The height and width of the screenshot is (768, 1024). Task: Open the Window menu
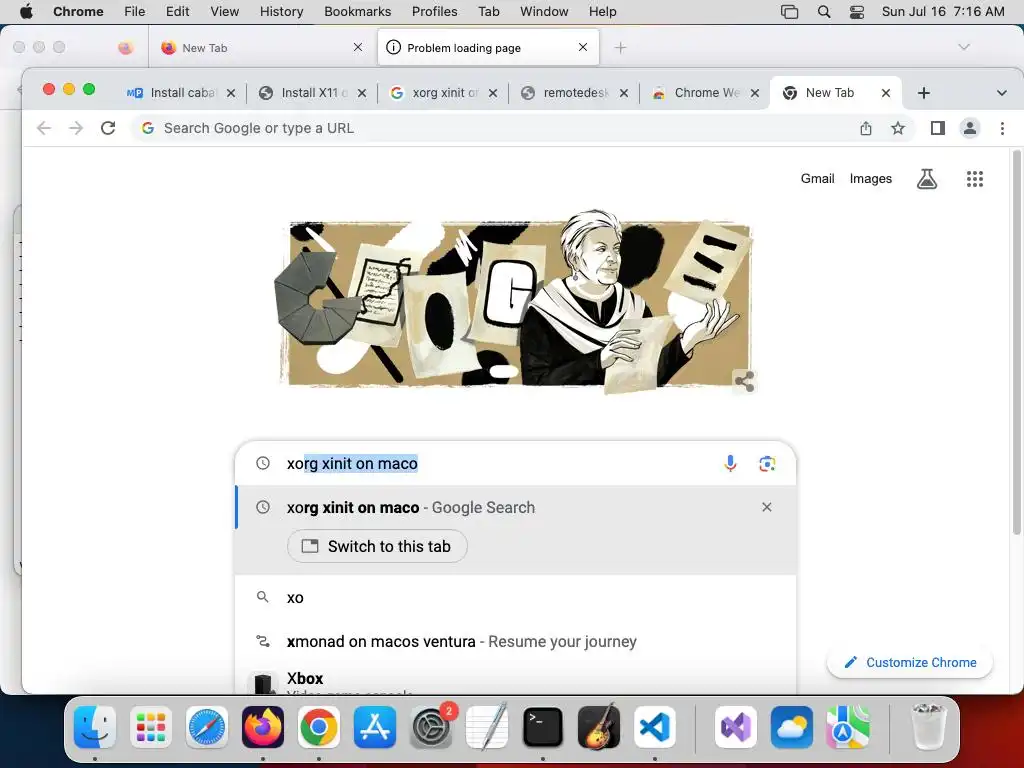544,12
